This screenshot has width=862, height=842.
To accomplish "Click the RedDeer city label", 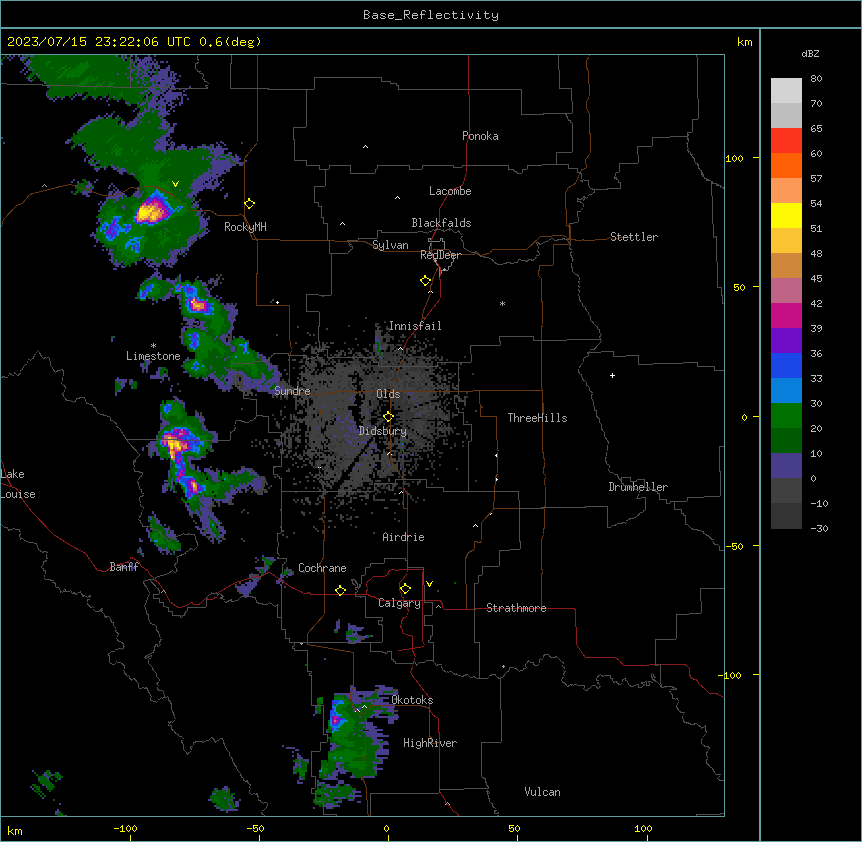I will click(x=440, y=255).
